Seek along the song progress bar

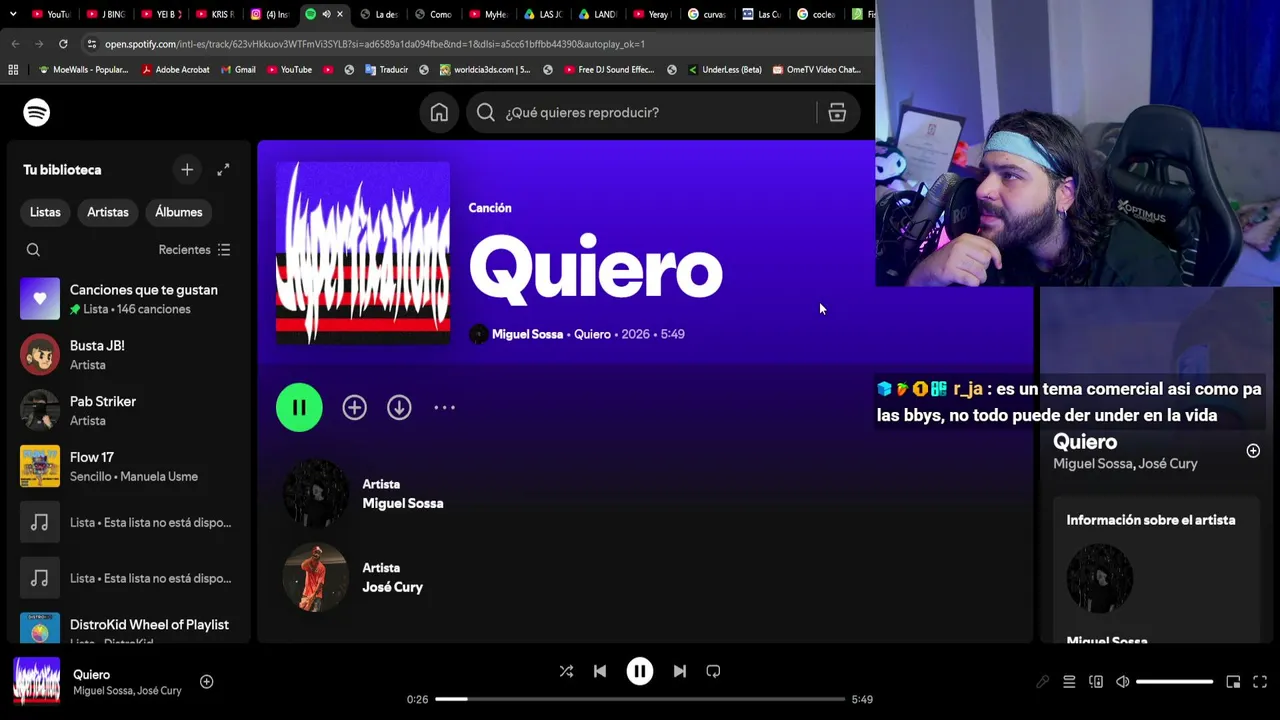[640, 699]
